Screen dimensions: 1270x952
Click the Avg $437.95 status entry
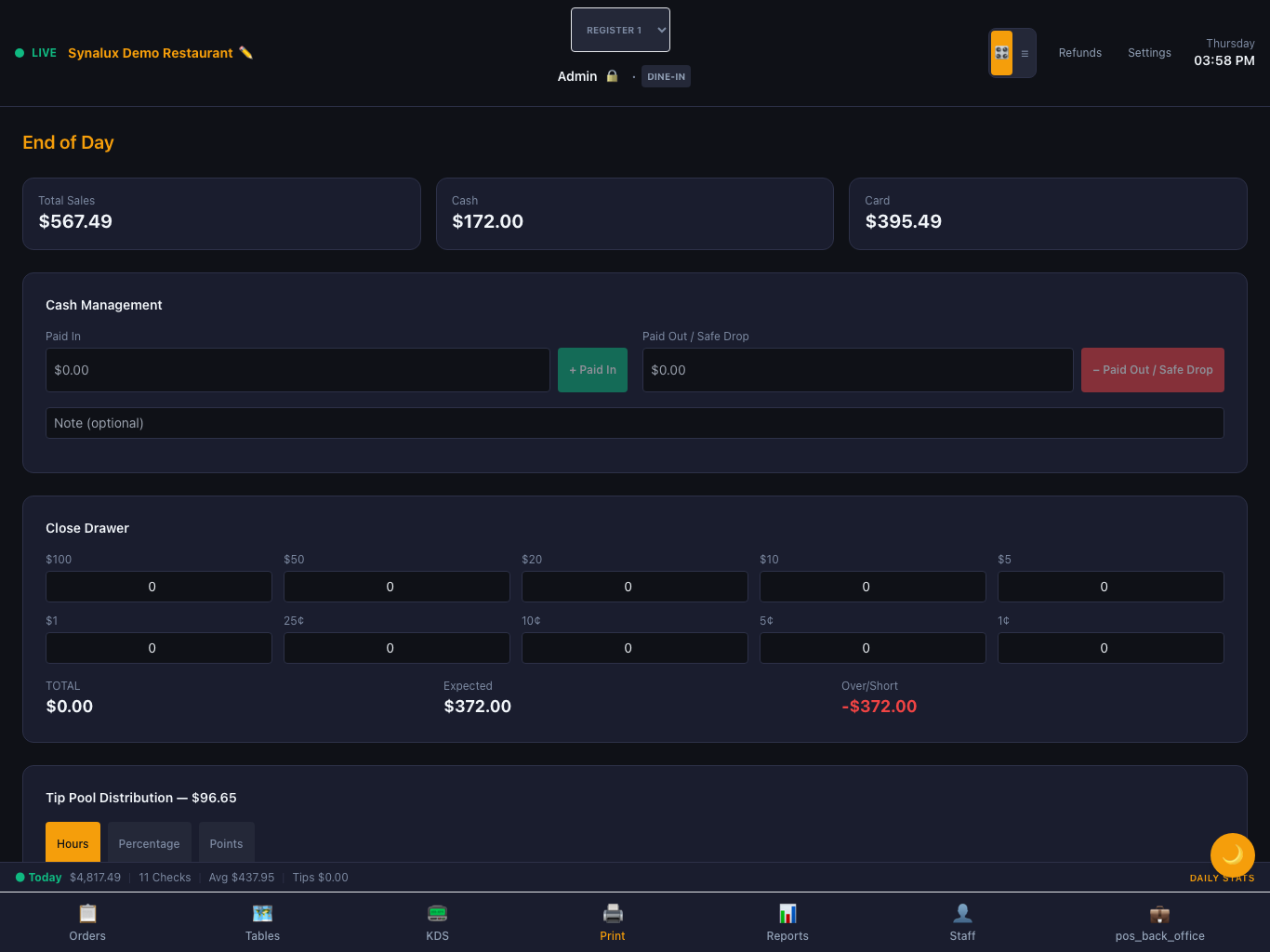point(242,878)
